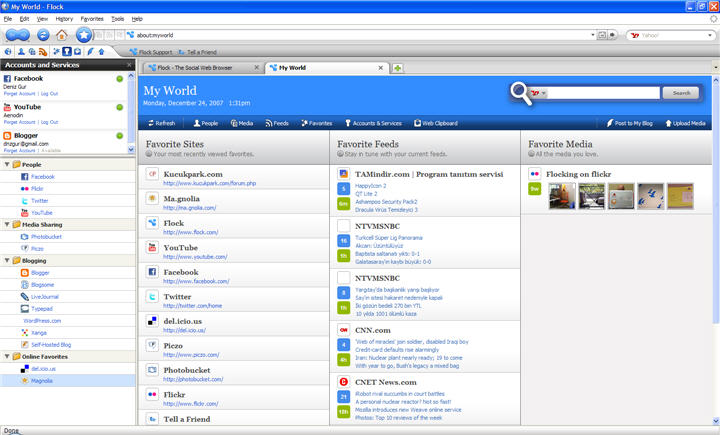720x435 pixels.
Task: Open the Favorites menu in menu bar
Action: (x=92, y=19)
